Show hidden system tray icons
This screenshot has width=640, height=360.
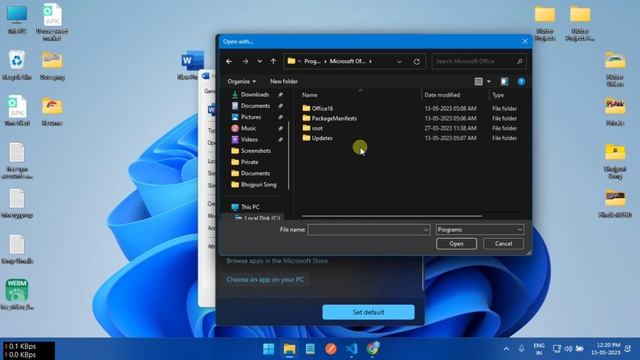tap(506, 349)
